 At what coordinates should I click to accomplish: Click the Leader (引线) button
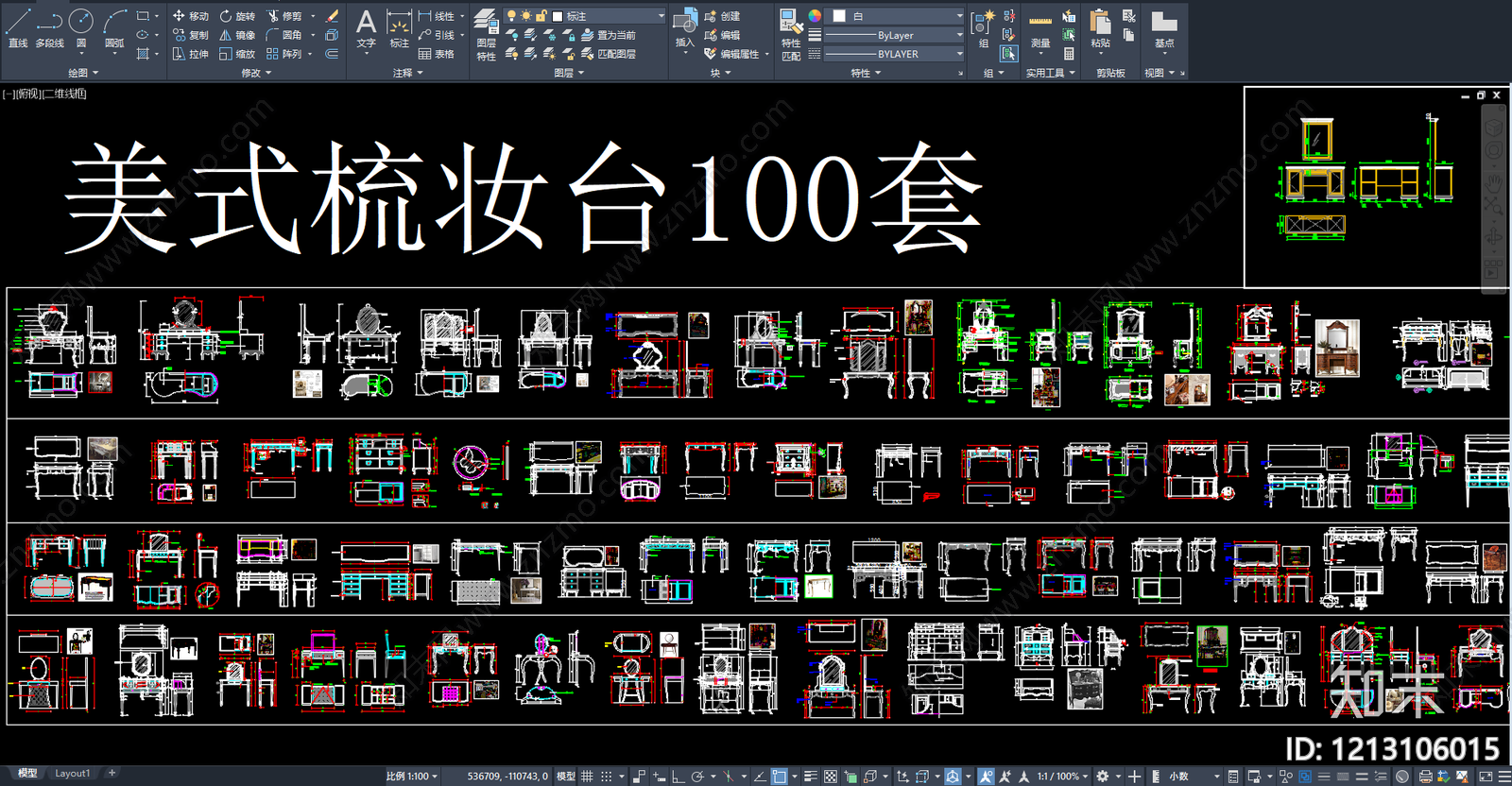pos(437,35)
